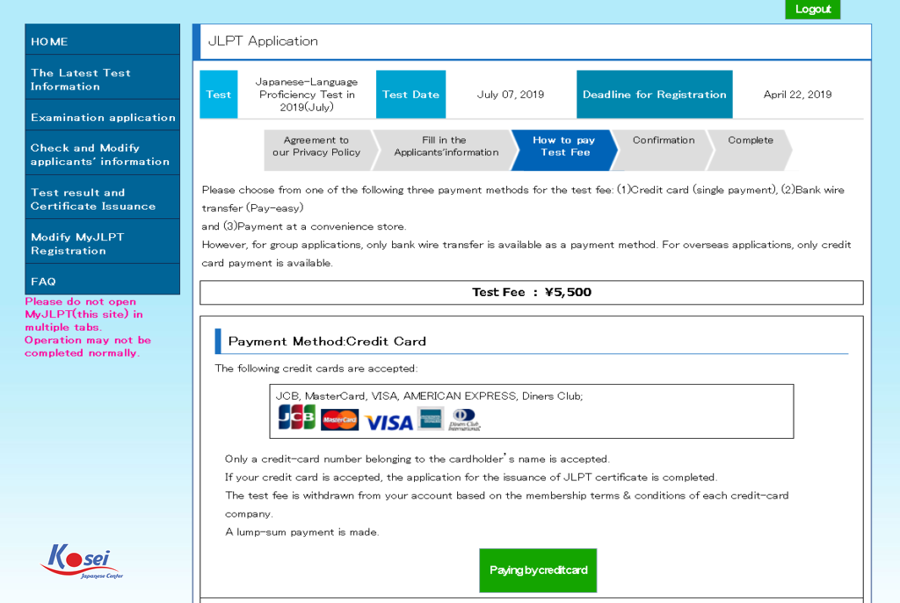The height and width of the screenshot is (603, 900).
Task: Open the HOME menu item
Action: 102,42
